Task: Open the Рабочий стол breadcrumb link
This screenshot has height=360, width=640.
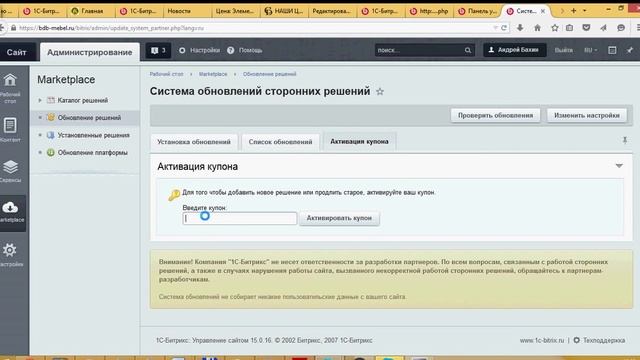Action: 166,74
